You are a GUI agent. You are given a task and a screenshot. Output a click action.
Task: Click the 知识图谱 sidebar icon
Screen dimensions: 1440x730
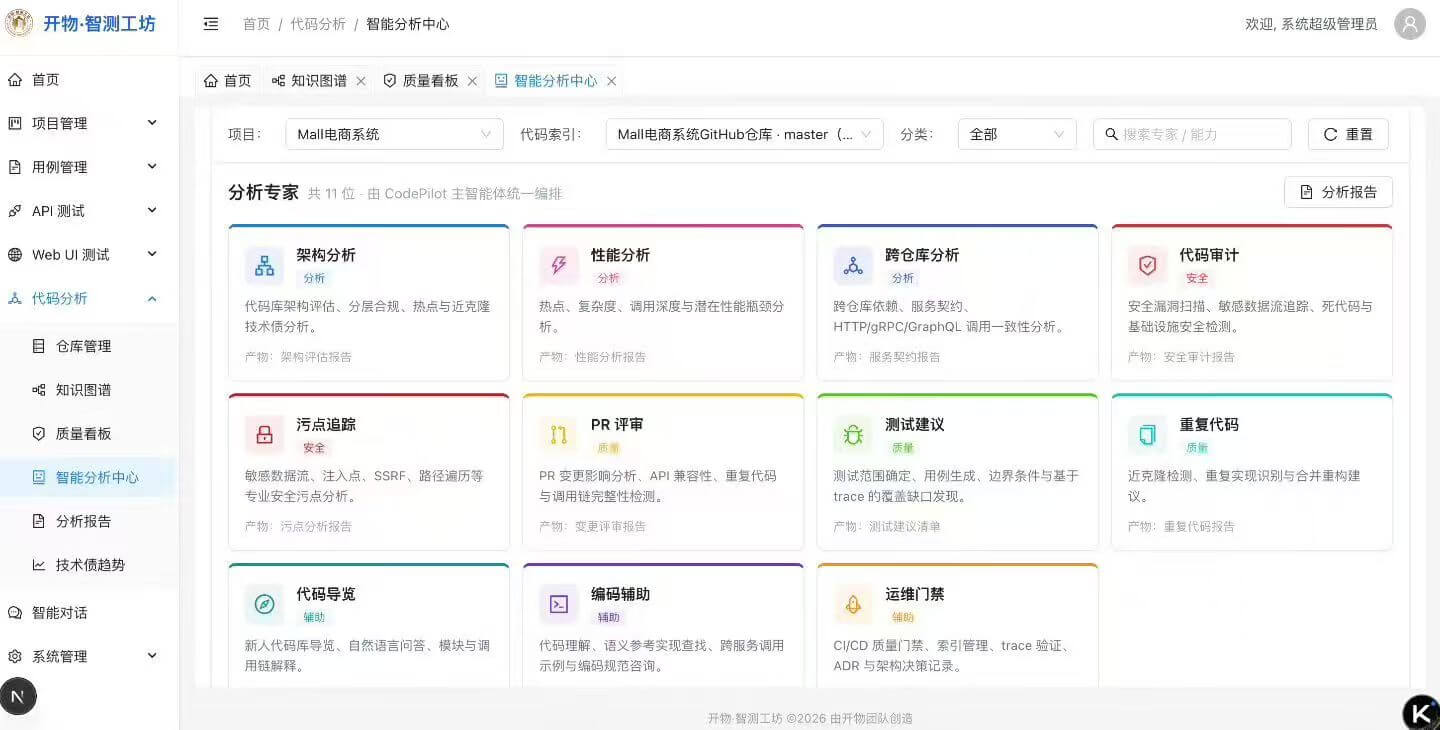click(x=39, y=390)
